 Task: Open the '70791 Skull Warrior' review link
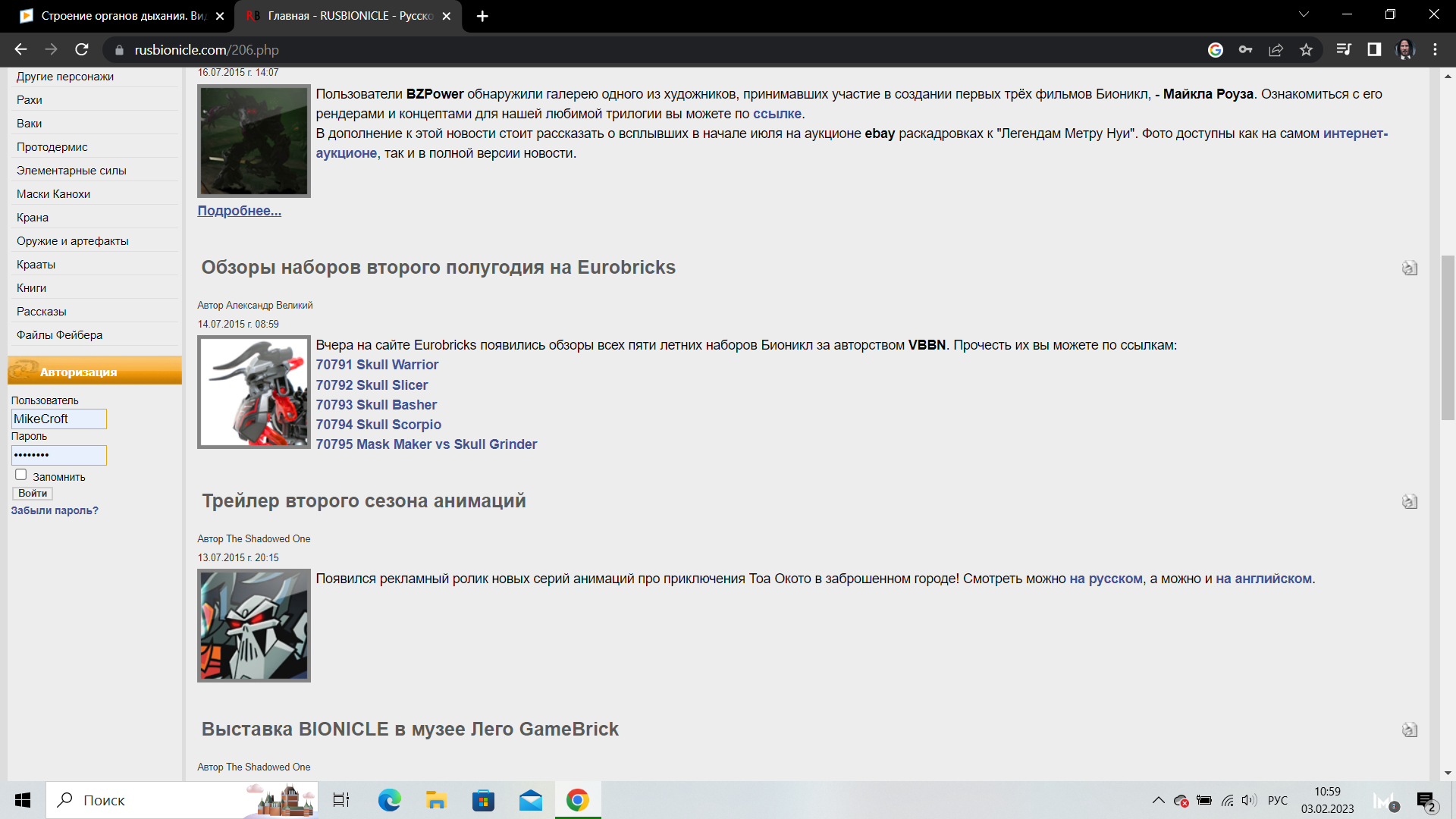pyautogui.click(x=377, y=365)
